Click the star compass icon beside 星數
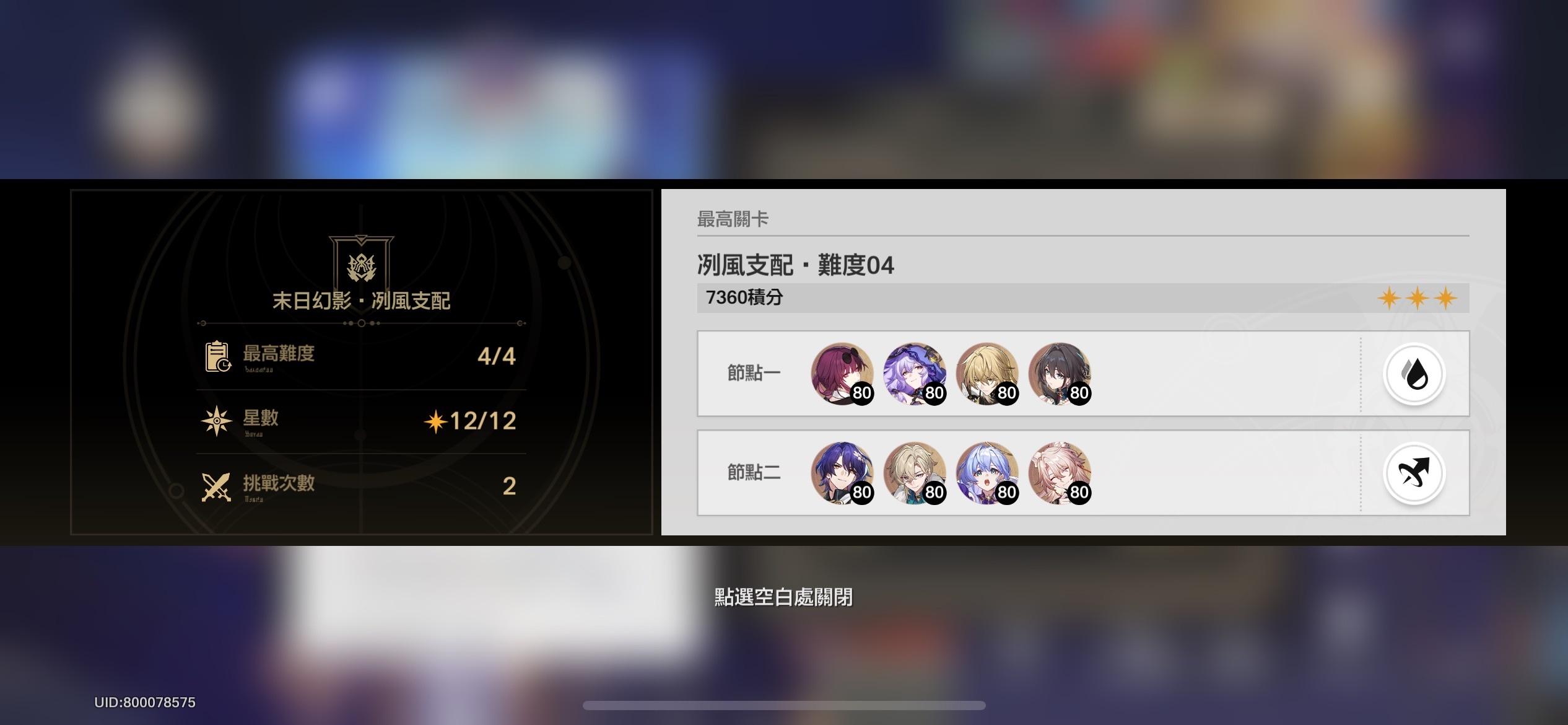The height and width of the screenshot is (725, 1568). tap(217, 421)
